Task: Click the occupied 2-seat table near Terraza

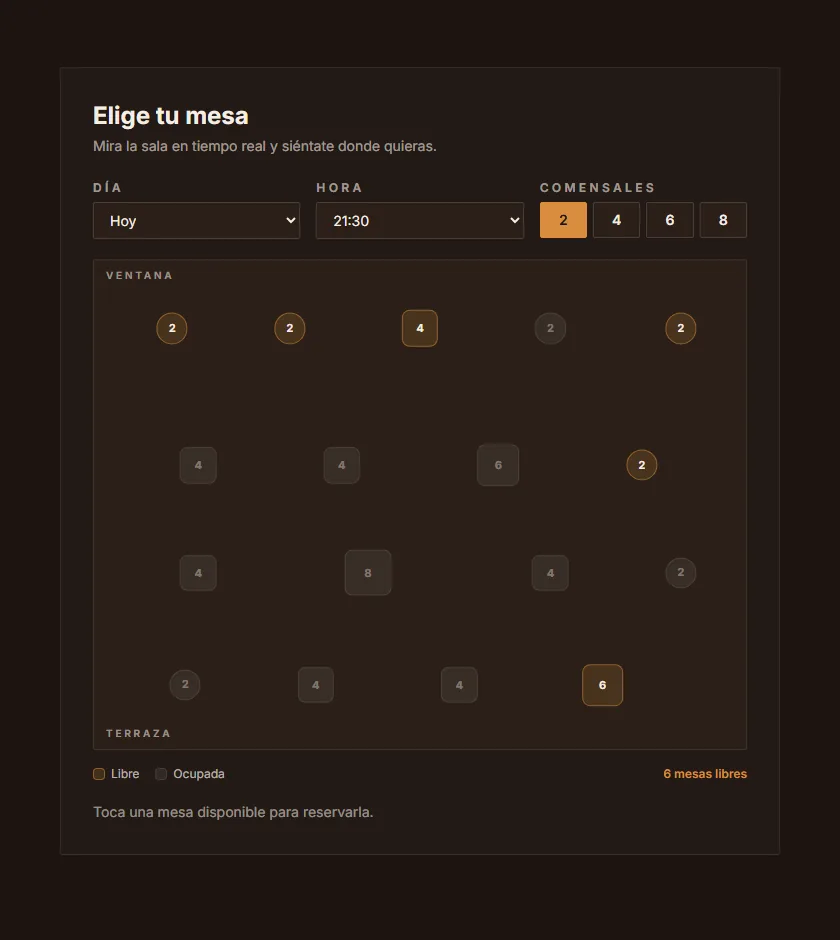Action: tap(185, 684)
